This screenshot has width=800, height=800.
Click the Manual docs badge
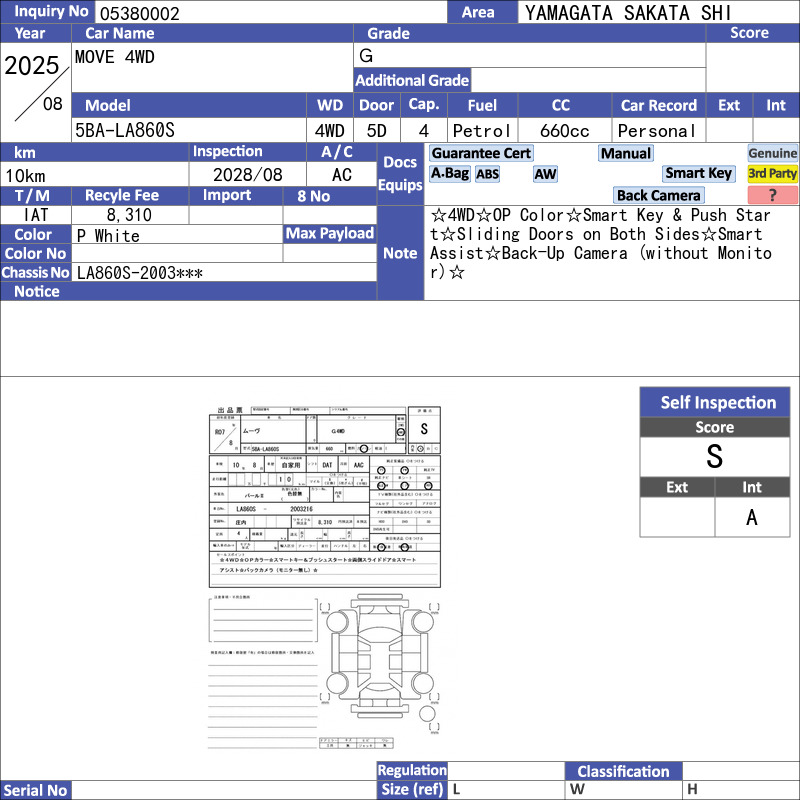pos(626,153)
